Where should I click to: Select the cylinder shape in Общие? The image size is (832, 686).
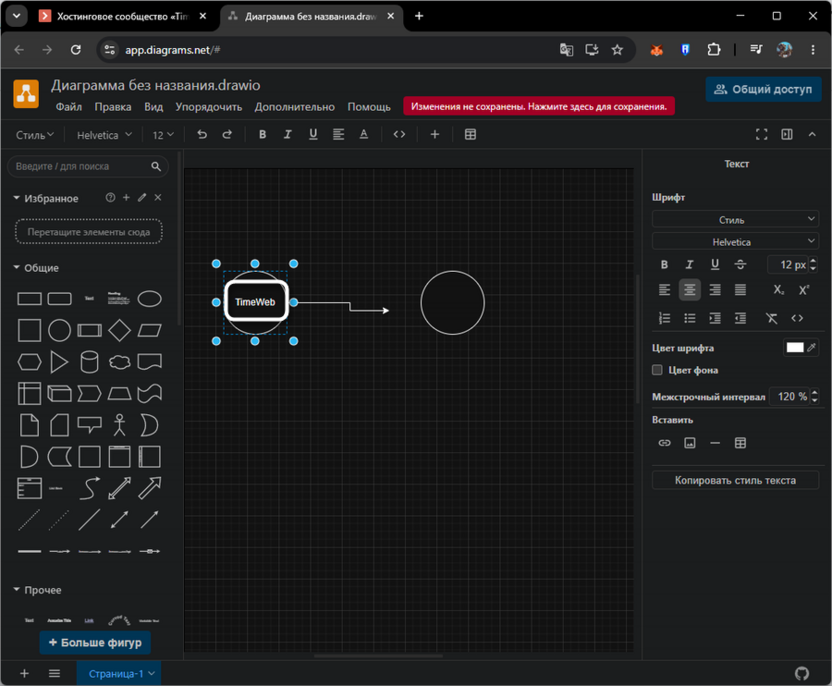[89, 362]
